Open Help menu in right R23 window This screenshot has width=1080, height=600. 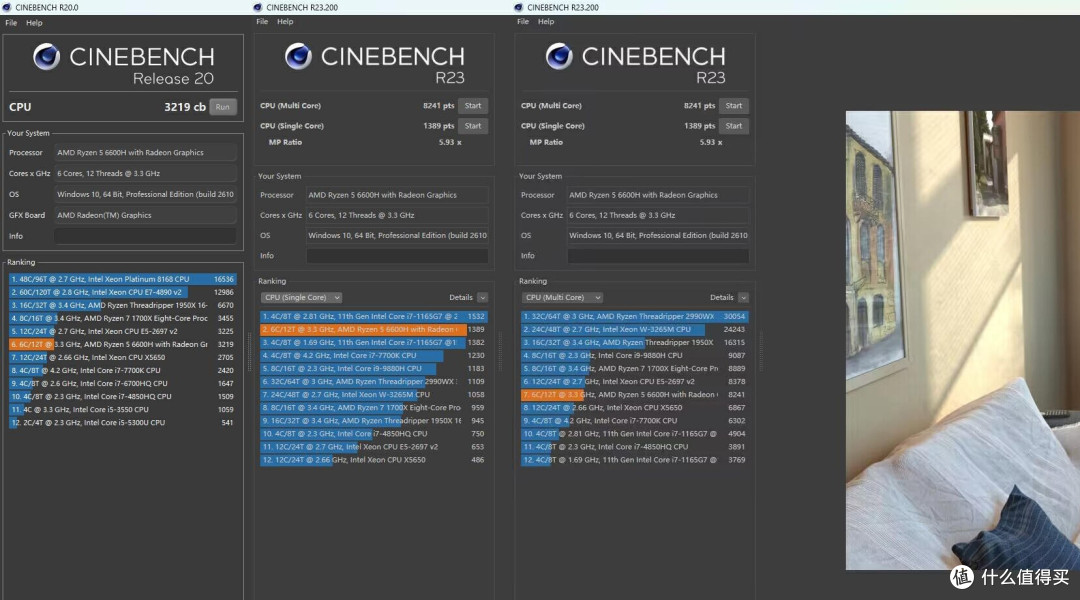coord(546,21)
